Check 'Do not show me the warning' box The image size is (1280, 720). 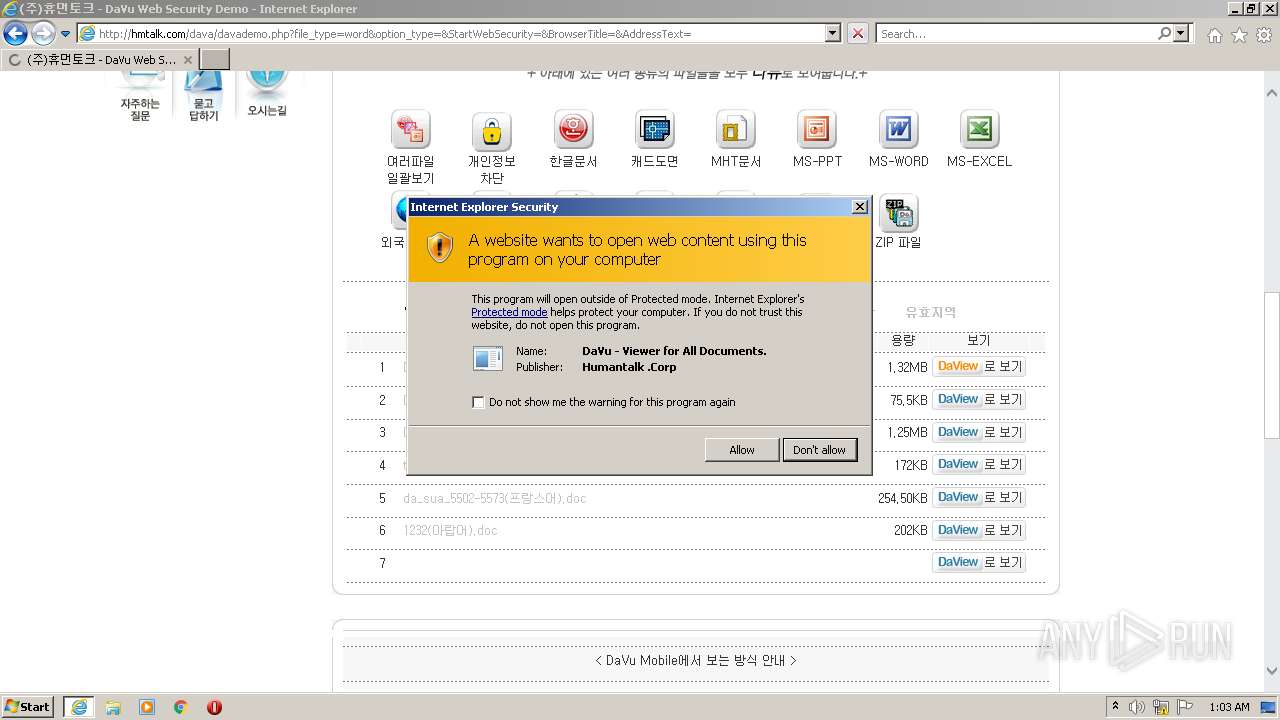(478, 402)
